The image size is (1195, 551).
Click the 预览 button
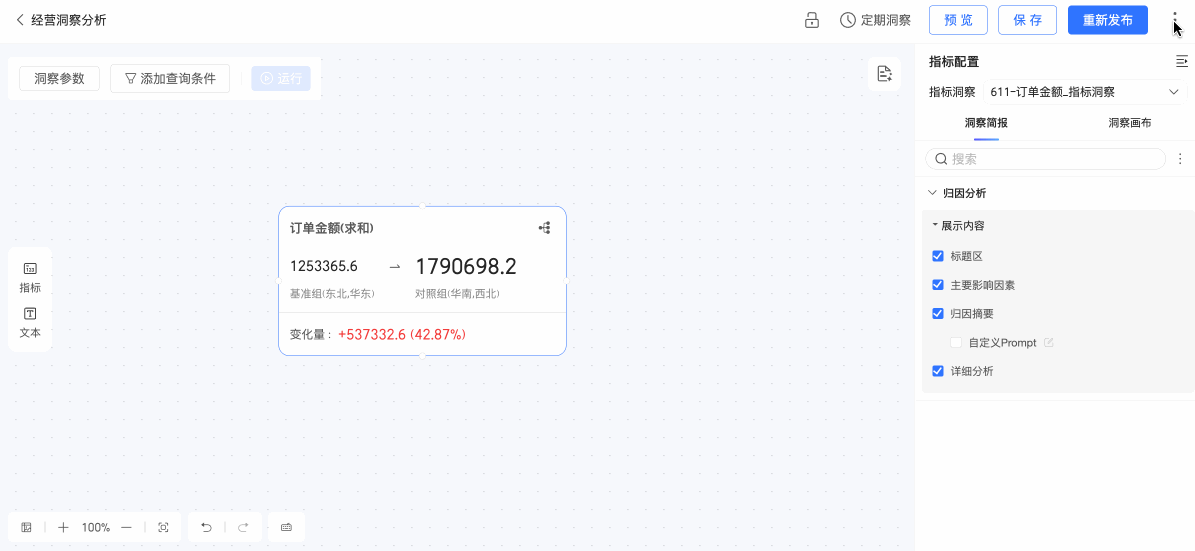[958, 20]
